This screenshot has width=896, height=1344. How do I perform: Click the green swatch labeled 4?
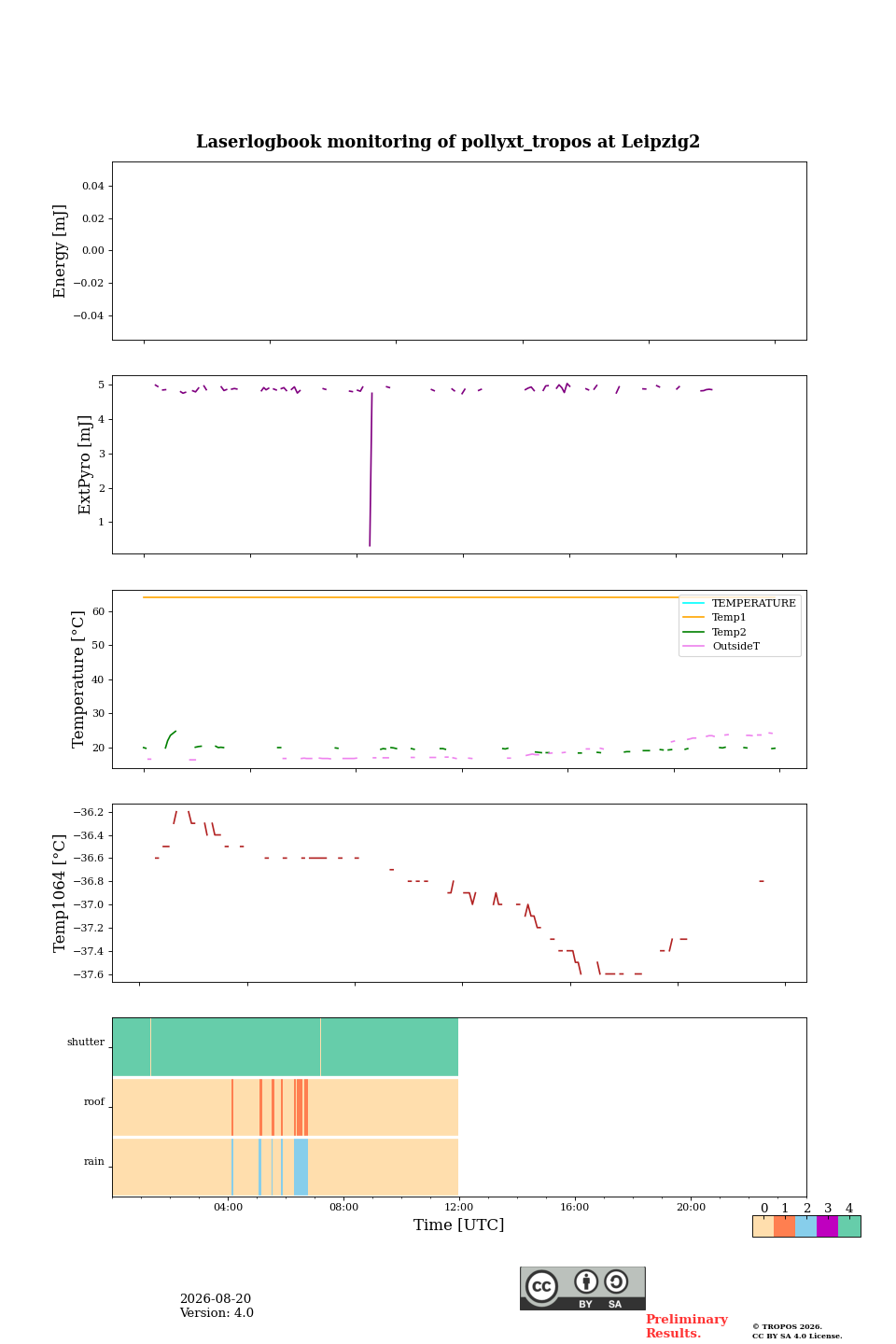tap(849, 1226)
